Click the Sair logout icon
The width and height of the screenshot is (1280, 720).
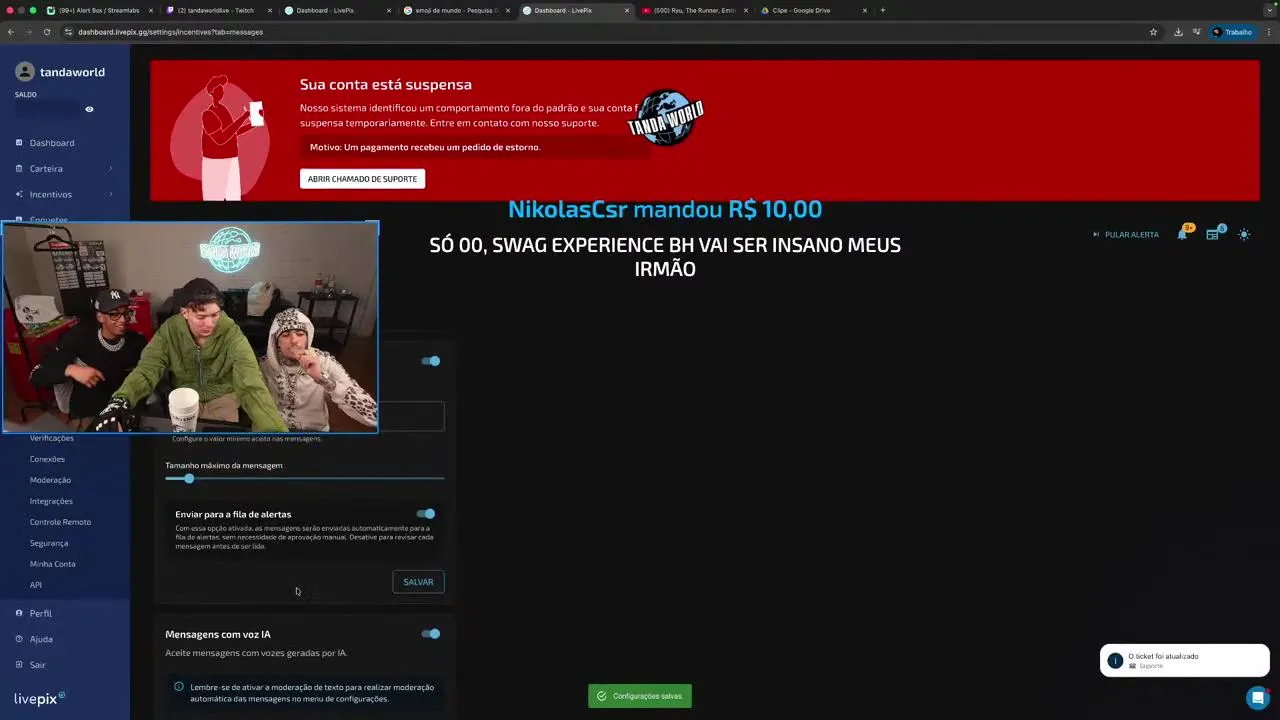[19, 665]
